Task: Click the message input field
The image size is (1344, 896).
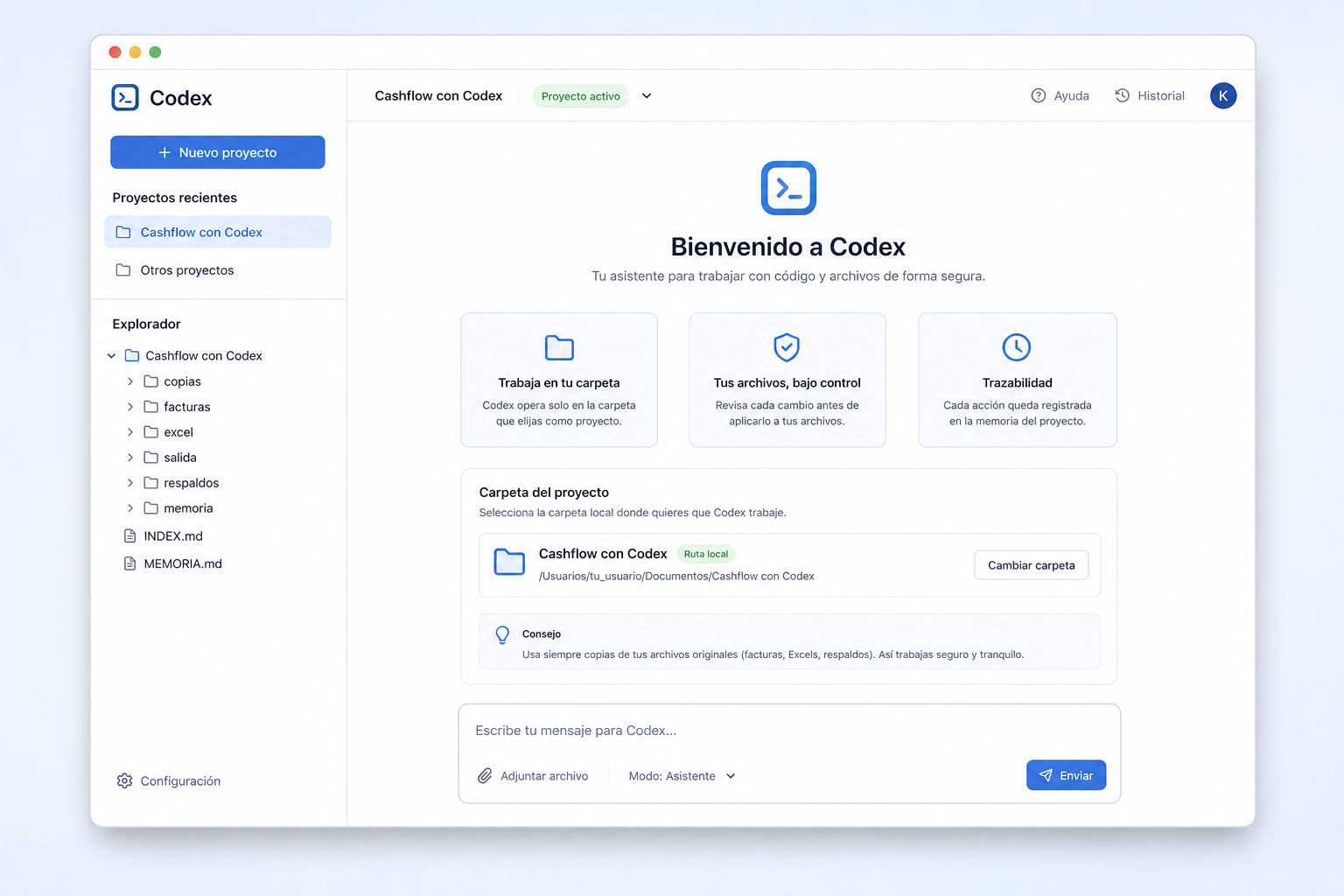Action: (x=789, y=731)
